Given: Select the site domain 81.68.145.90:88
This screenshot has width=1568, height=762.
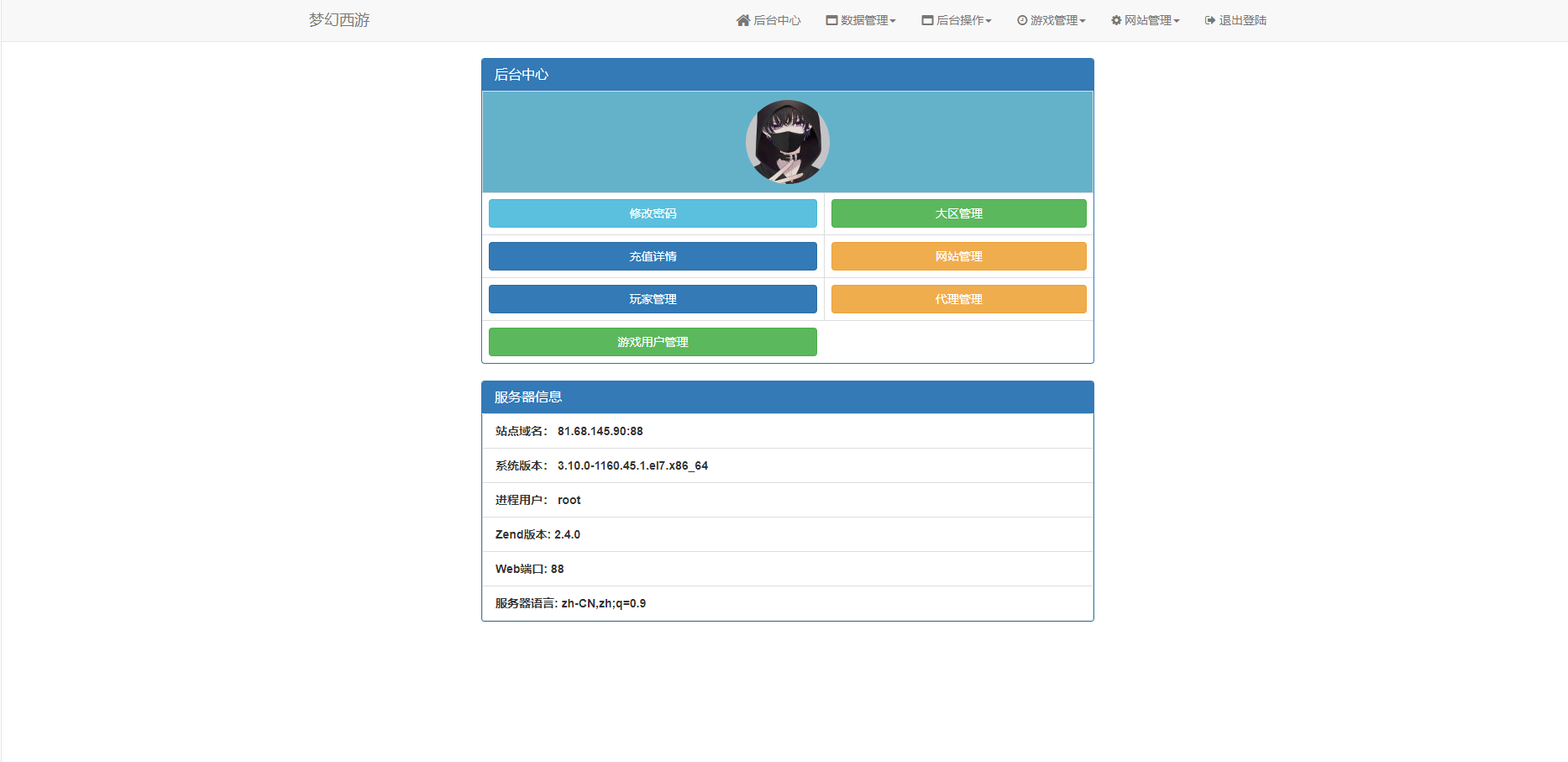Looking at the screenshot, I should tap(600, 431).
